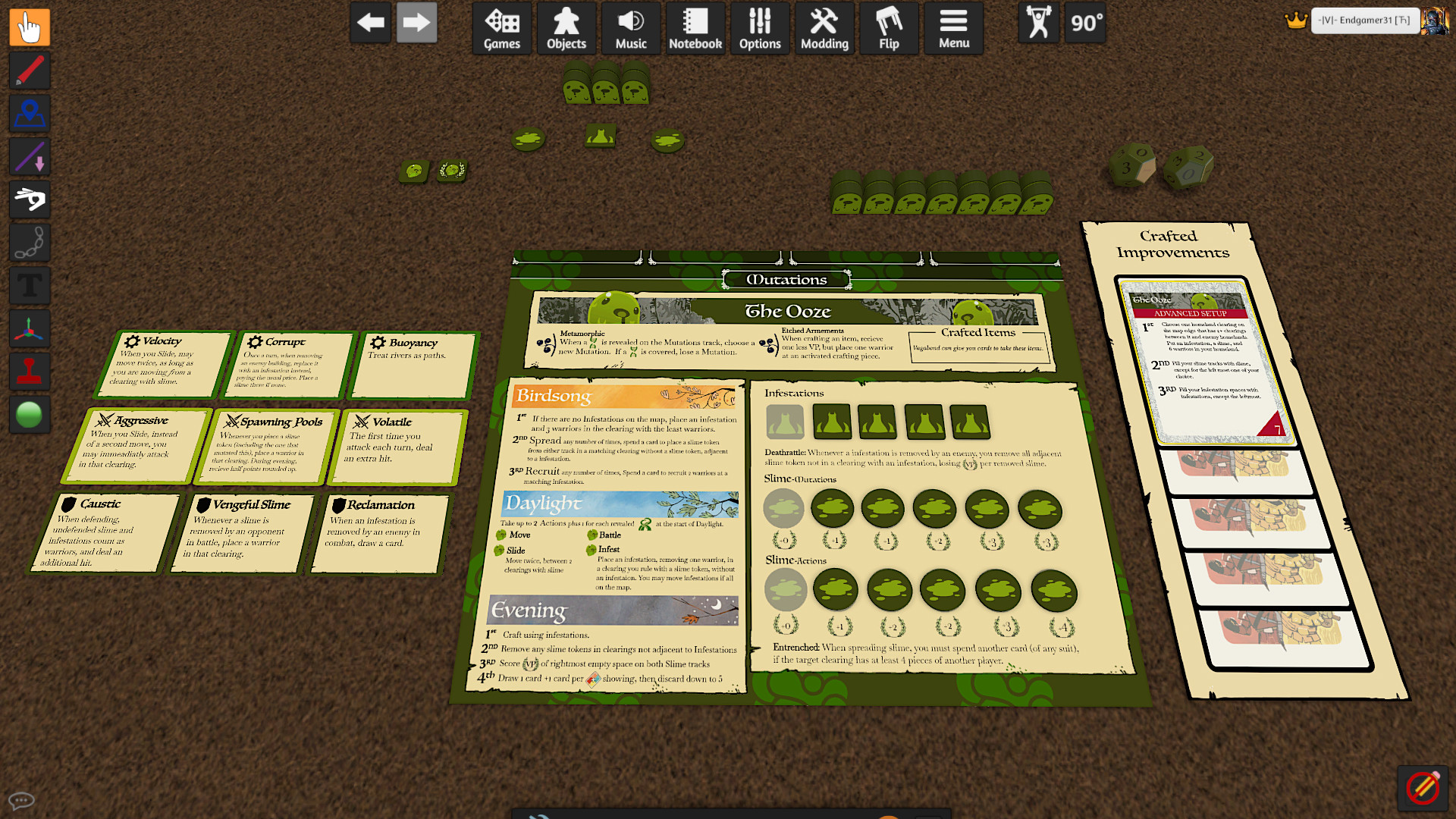Screen dimensions: 1456x819
Task: Expand the Options menu
Action: click(760, 29)
